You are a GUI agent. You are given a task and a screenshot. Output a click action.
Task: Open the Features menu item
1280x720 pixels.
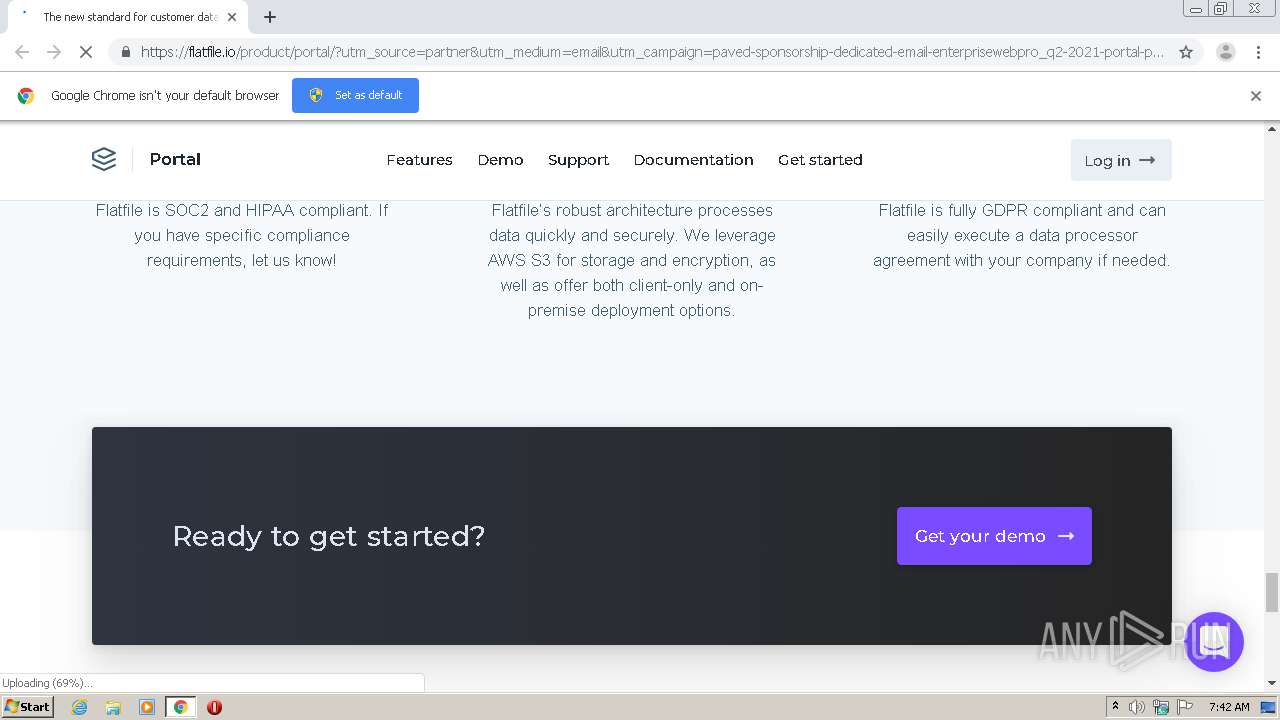419,160
